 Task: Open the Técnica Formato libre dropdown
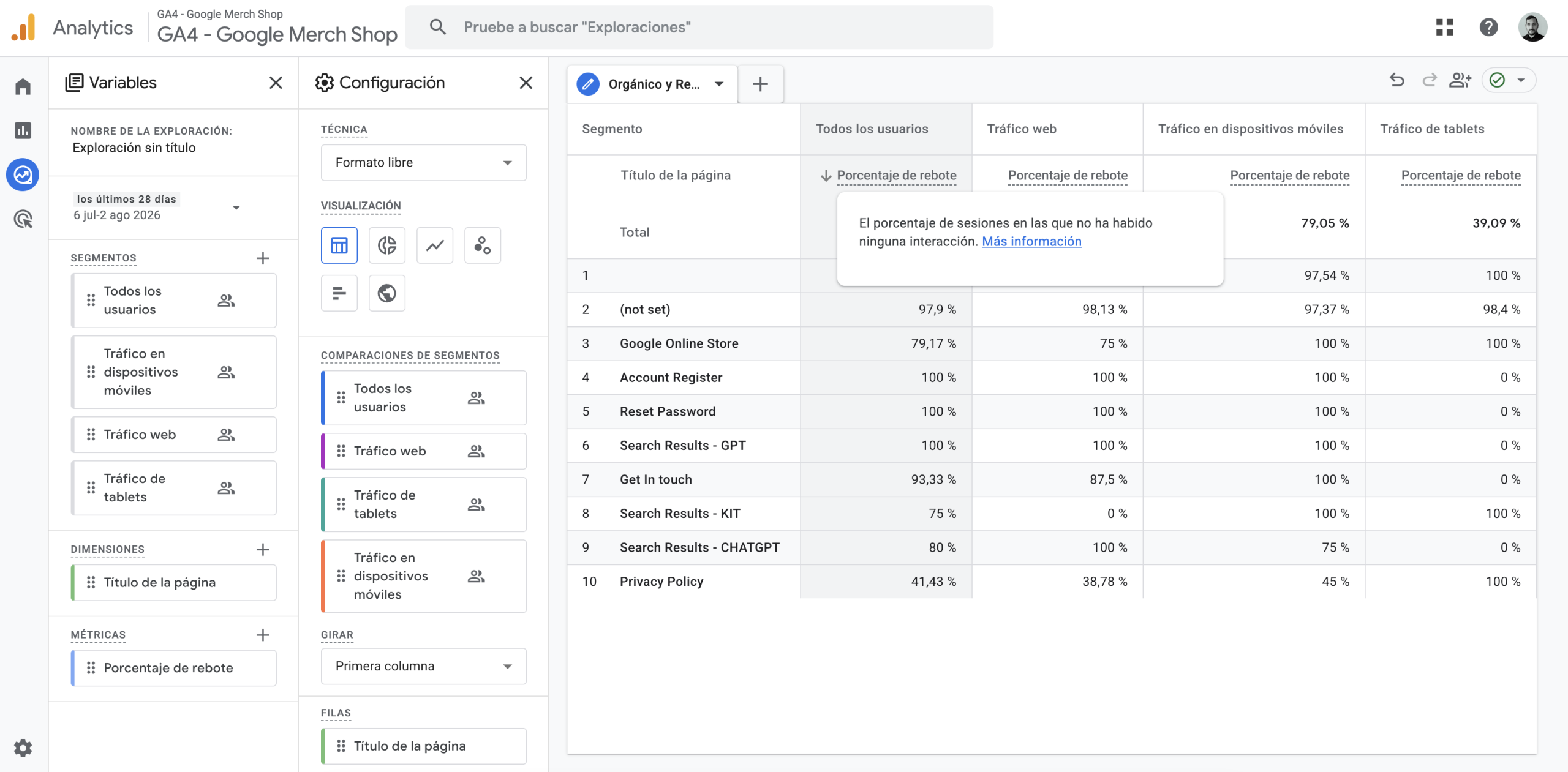(x=424, y=163)
